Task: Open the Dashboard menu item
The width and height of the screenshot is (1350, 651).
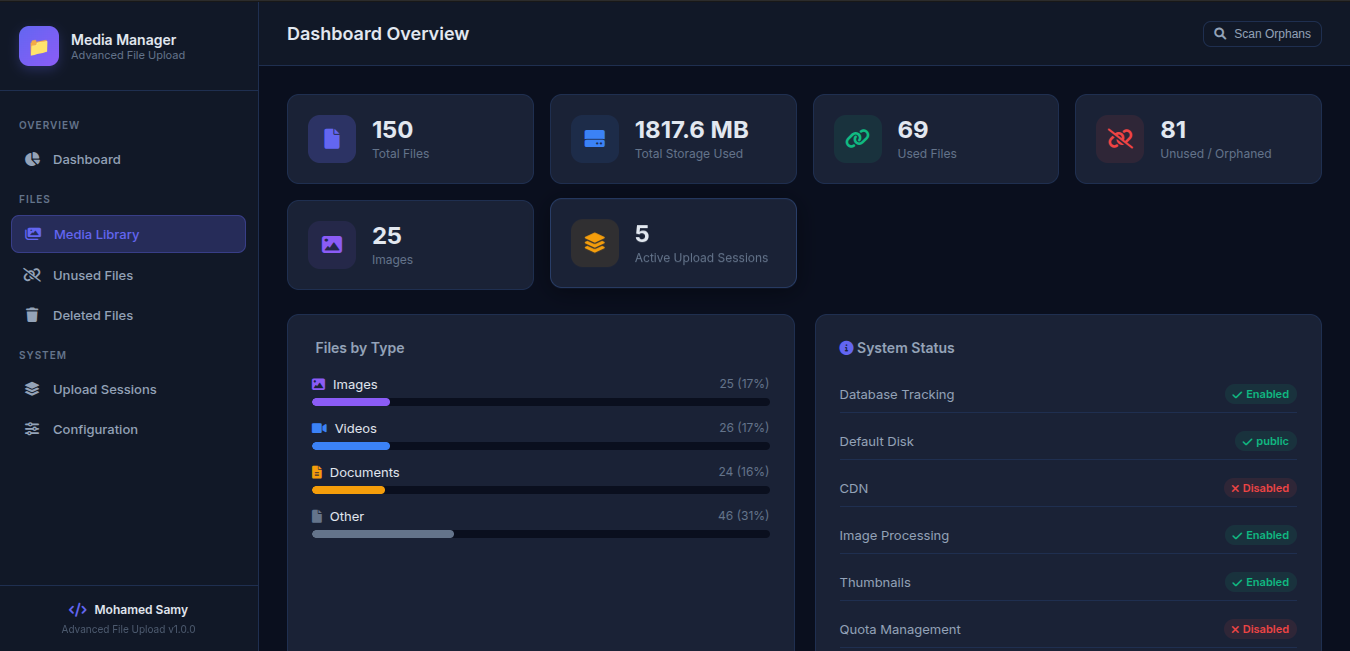Action: 128,159
